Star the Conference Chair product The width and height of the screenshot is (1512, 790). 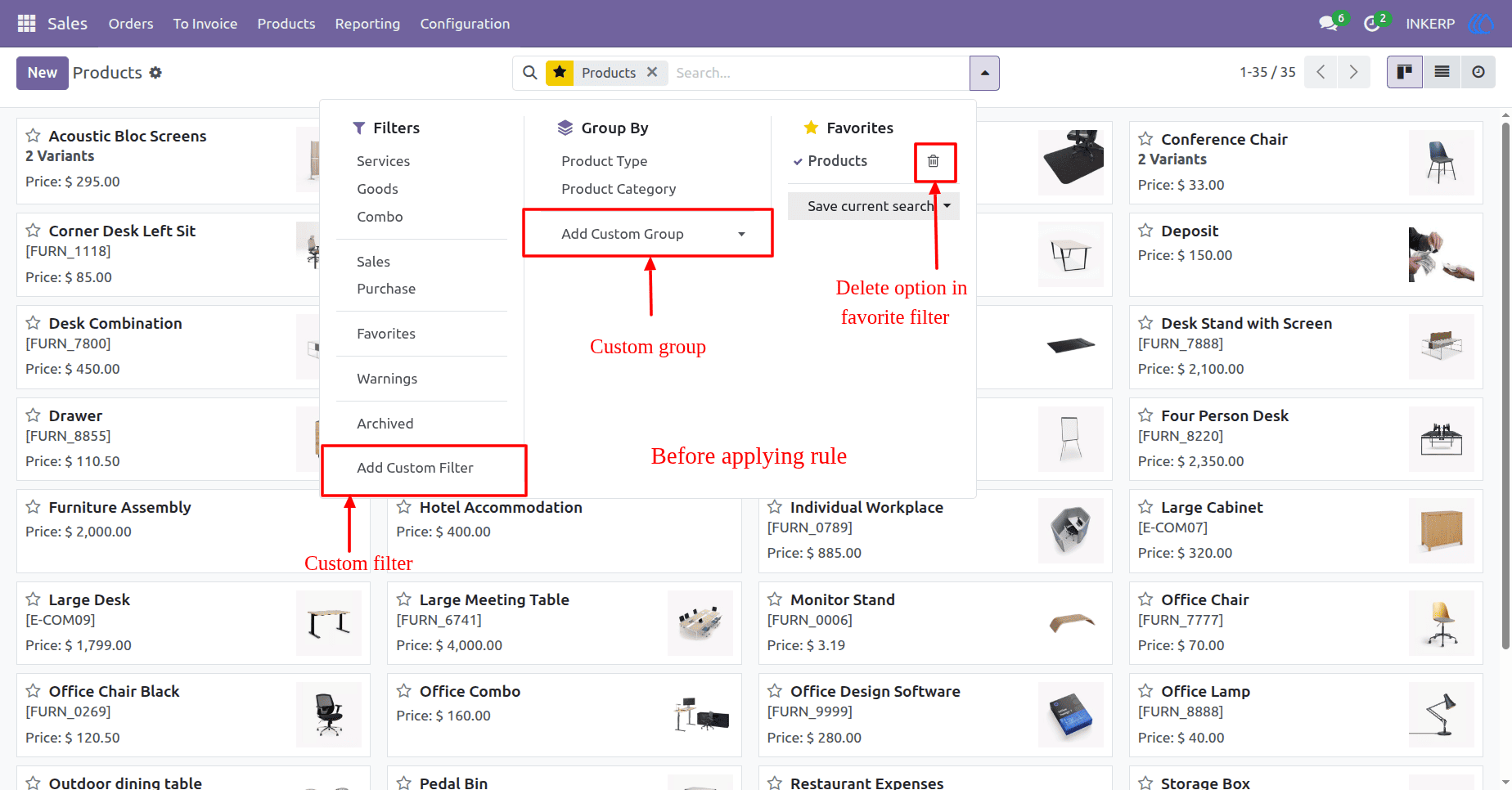[1145, 139]
